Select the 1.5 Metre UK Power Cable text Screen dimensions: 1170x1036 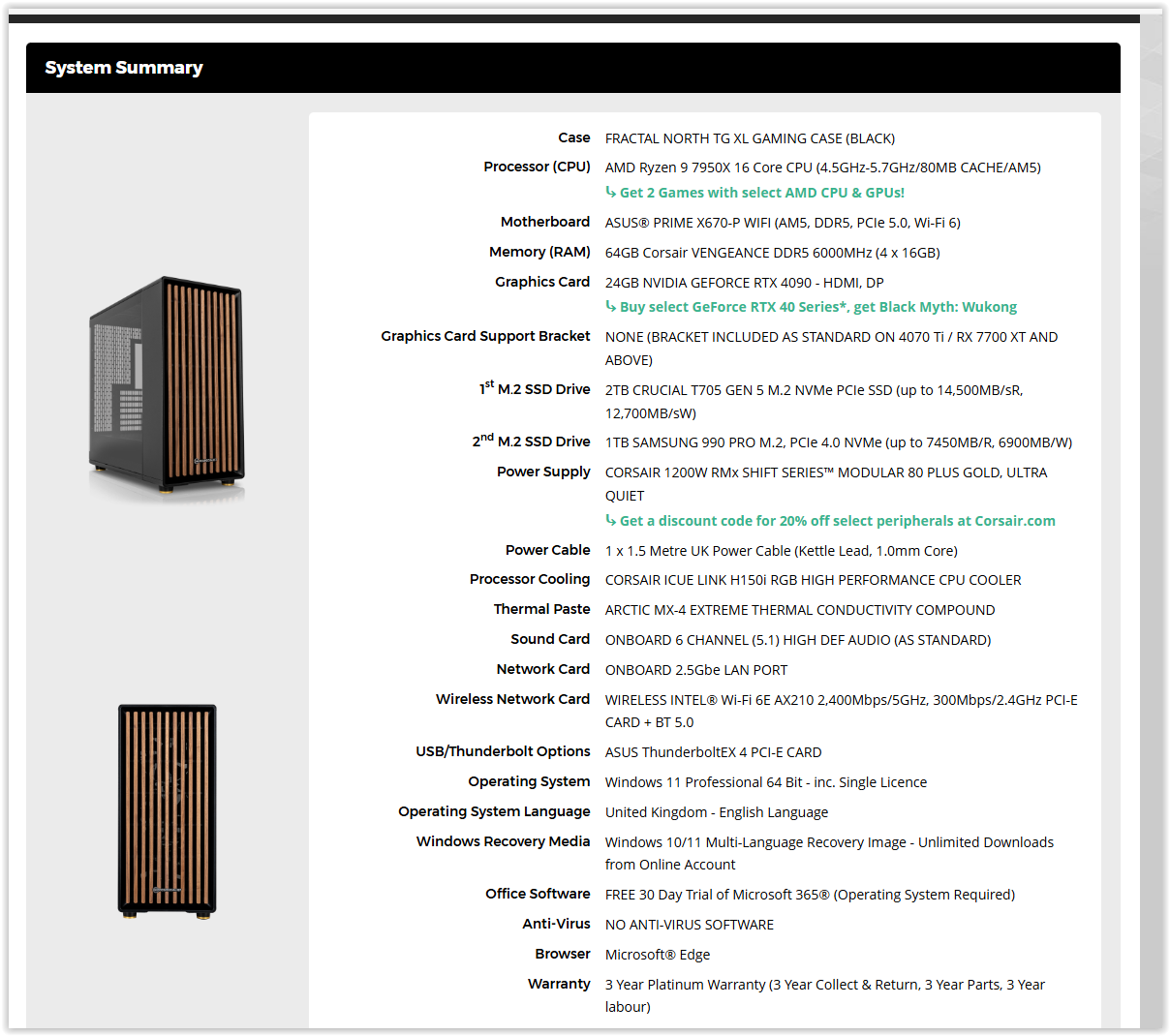(781, 551)
